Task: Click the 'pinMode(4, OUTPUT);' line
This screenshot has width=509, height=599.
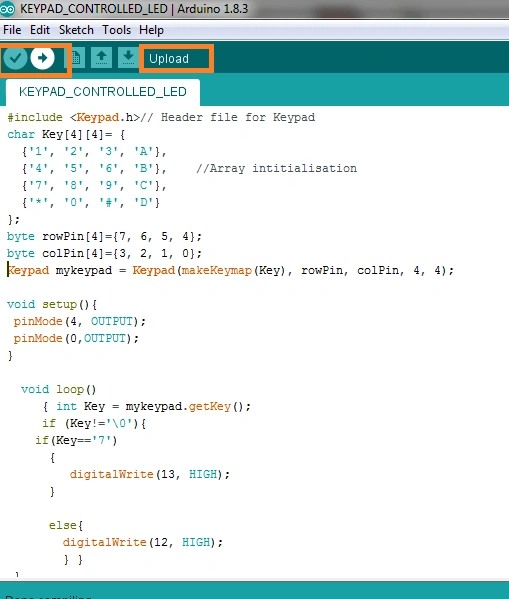Action: tap(80, 322)
